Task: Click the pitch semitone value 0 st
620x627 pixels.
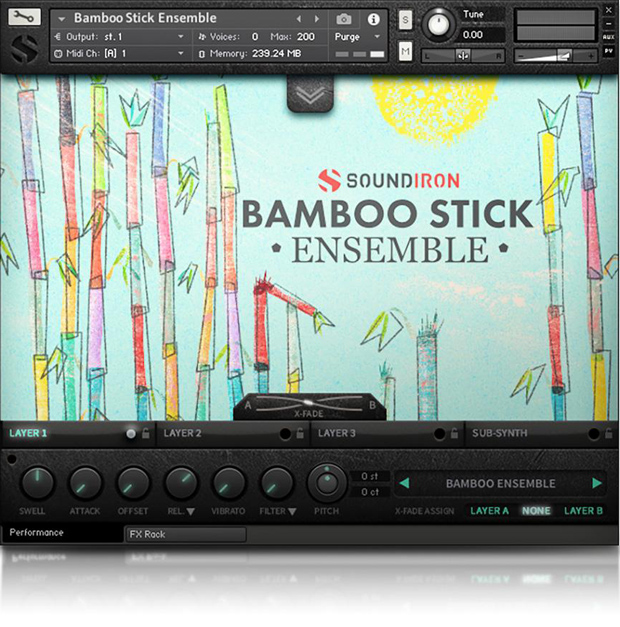Action: coord(370,476)
